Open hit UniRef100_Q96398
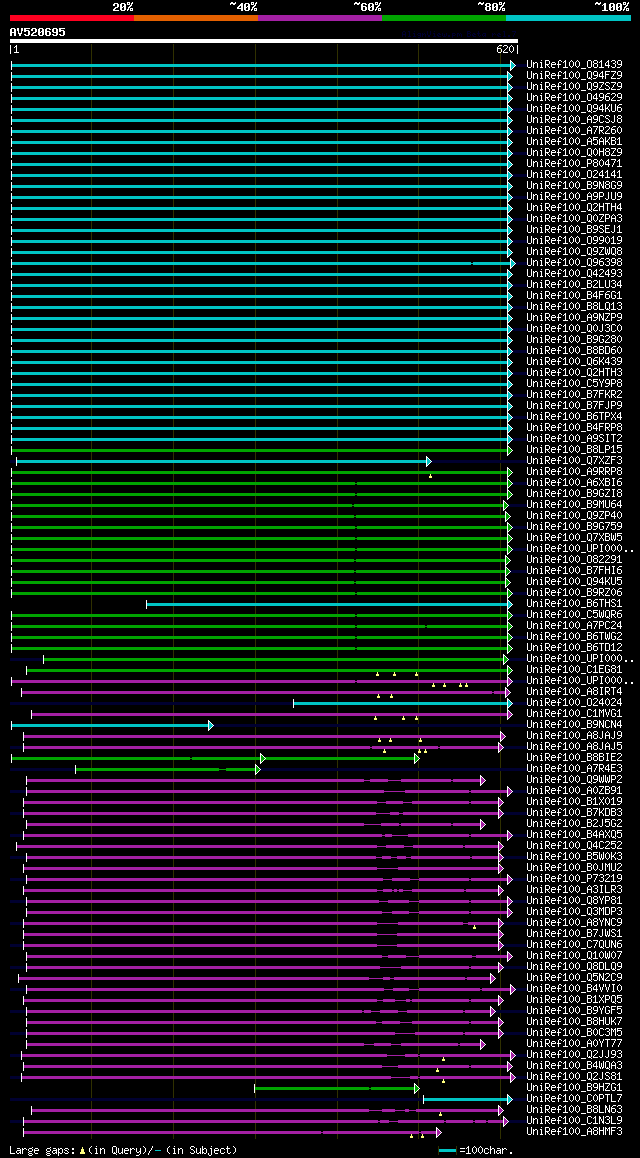The width and height of the screenshot is (640, 1158). 574,263
